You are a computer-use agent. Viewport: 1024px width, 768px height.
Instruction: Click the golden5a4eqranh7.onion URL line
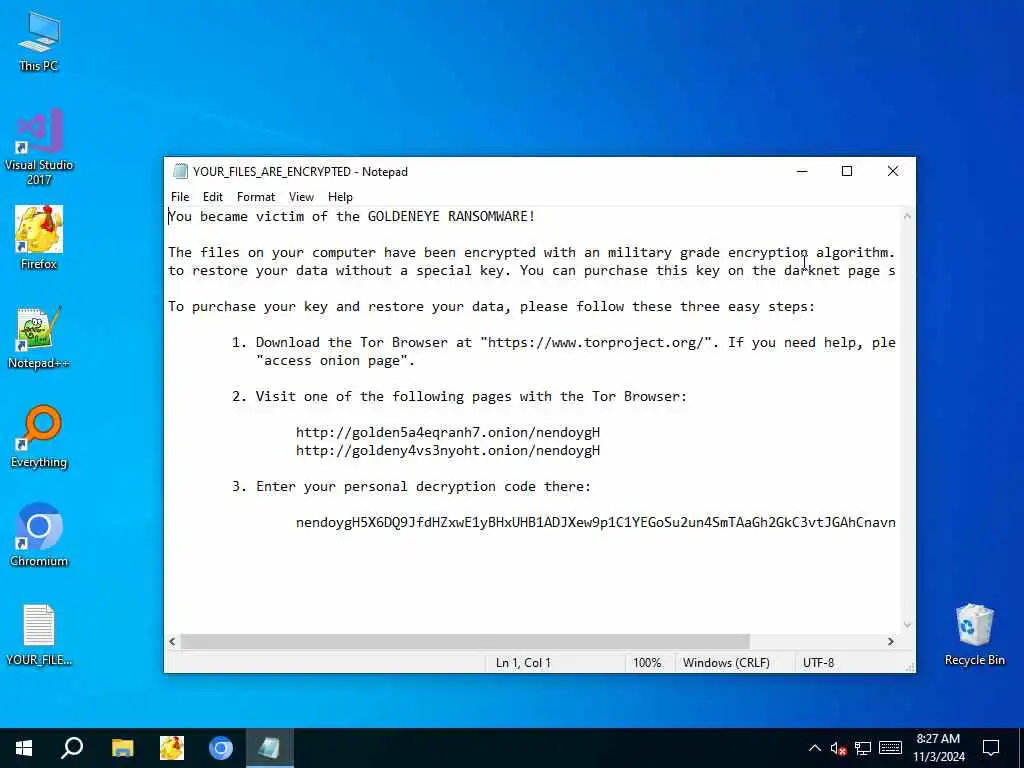point(447,432)
